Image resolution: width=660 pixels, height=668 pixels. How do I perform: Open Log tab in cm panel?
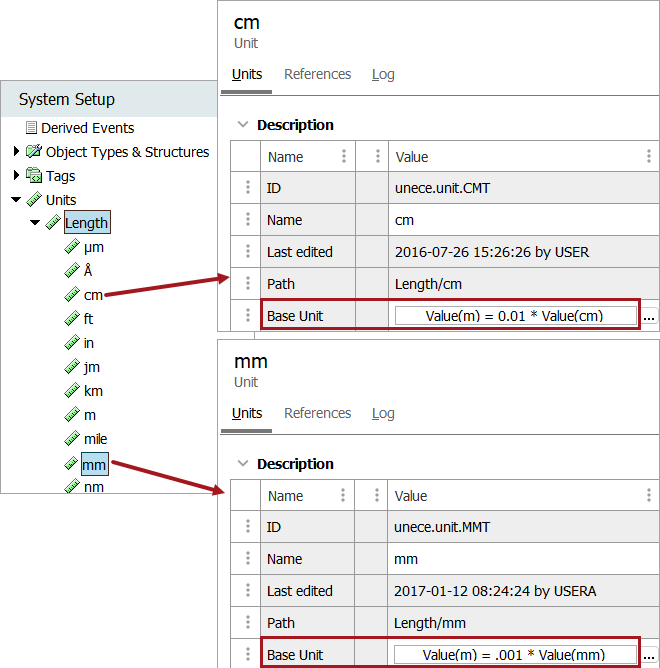[383, 75]
